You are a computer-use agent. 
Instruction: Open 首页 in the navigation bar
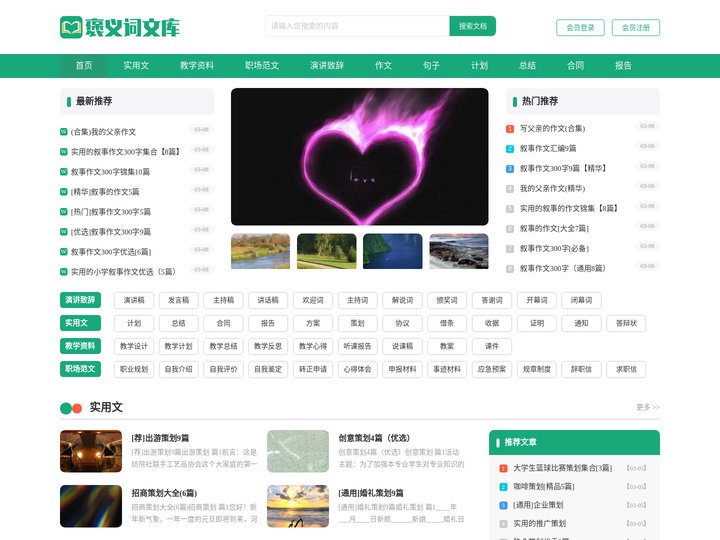[84, 66]
